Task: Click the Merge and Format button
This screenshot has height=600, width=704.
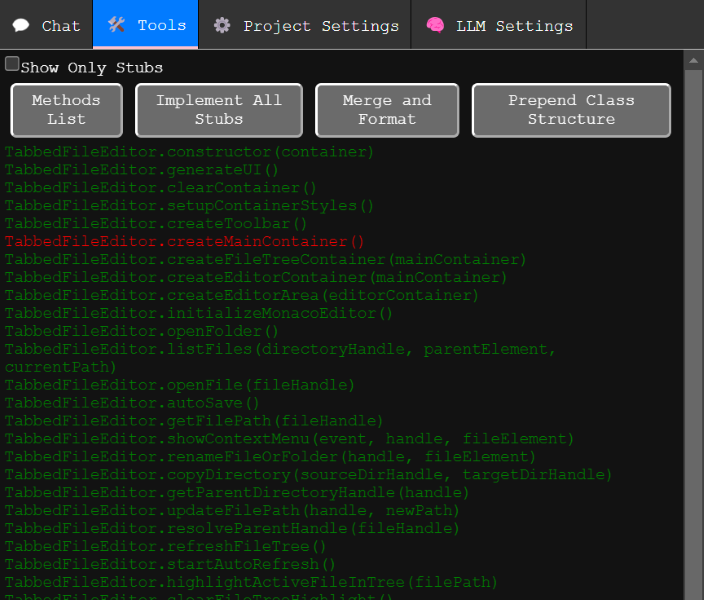Action: click(x=387, y=110)
